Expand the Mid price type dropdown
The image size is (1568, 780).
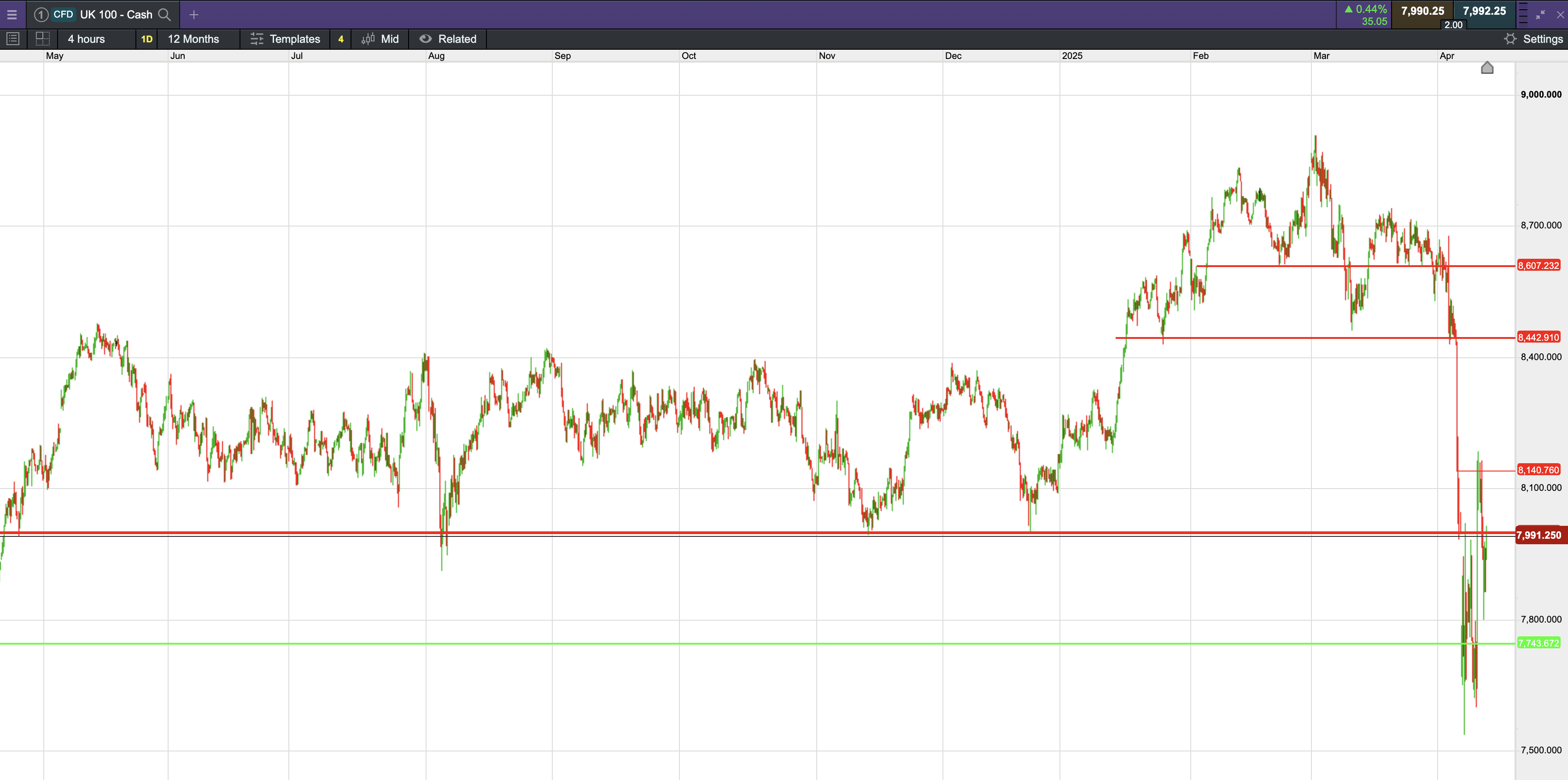click(380, 39)
